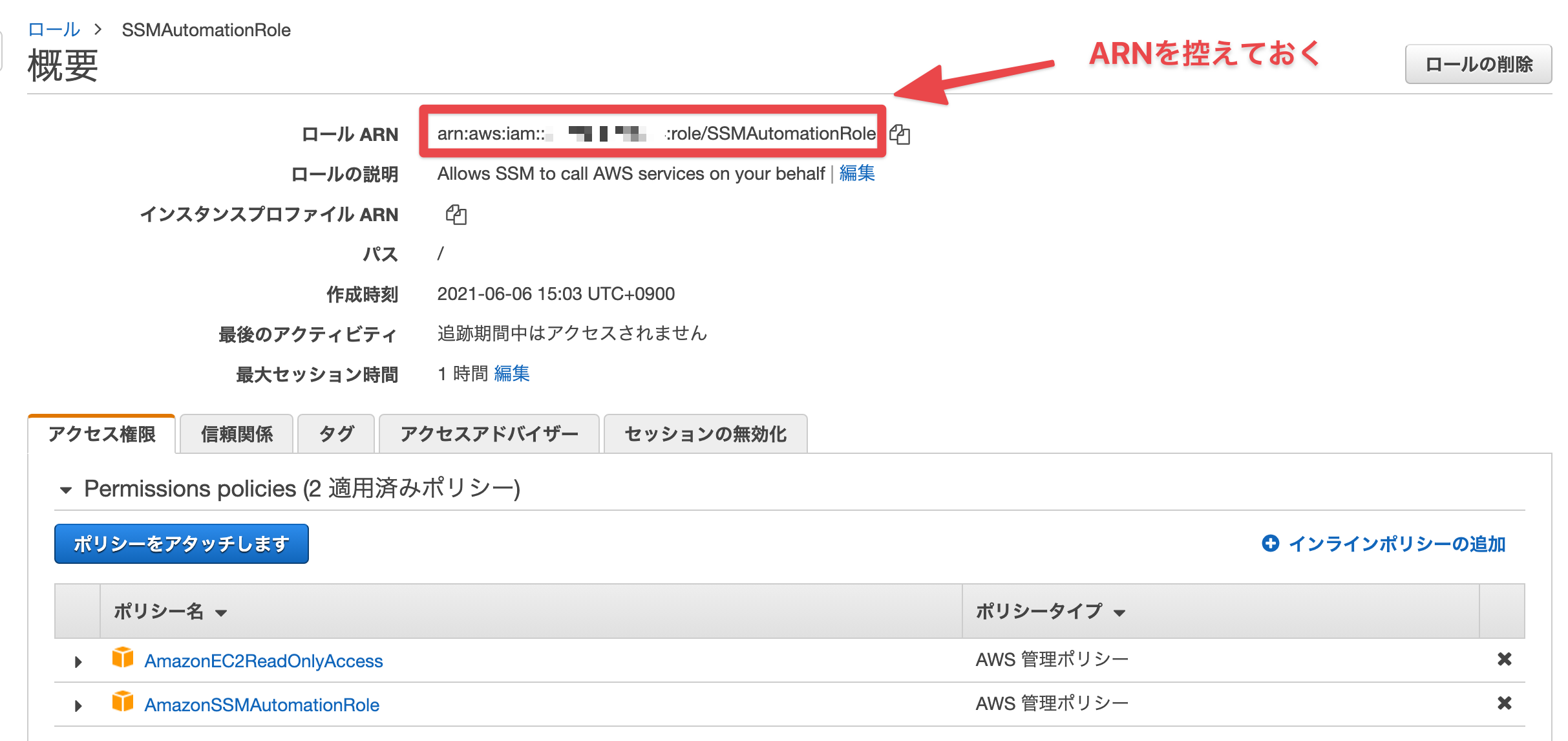Image resolution: width=1568 pixels, height=741 pixels.
Task: Go back to ロール breadcrumb link
Action: point(54,30)
